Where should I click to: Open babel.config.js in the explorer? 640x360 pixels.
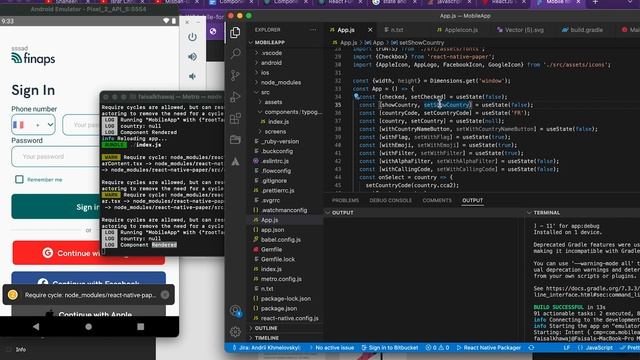pos(280,240)
